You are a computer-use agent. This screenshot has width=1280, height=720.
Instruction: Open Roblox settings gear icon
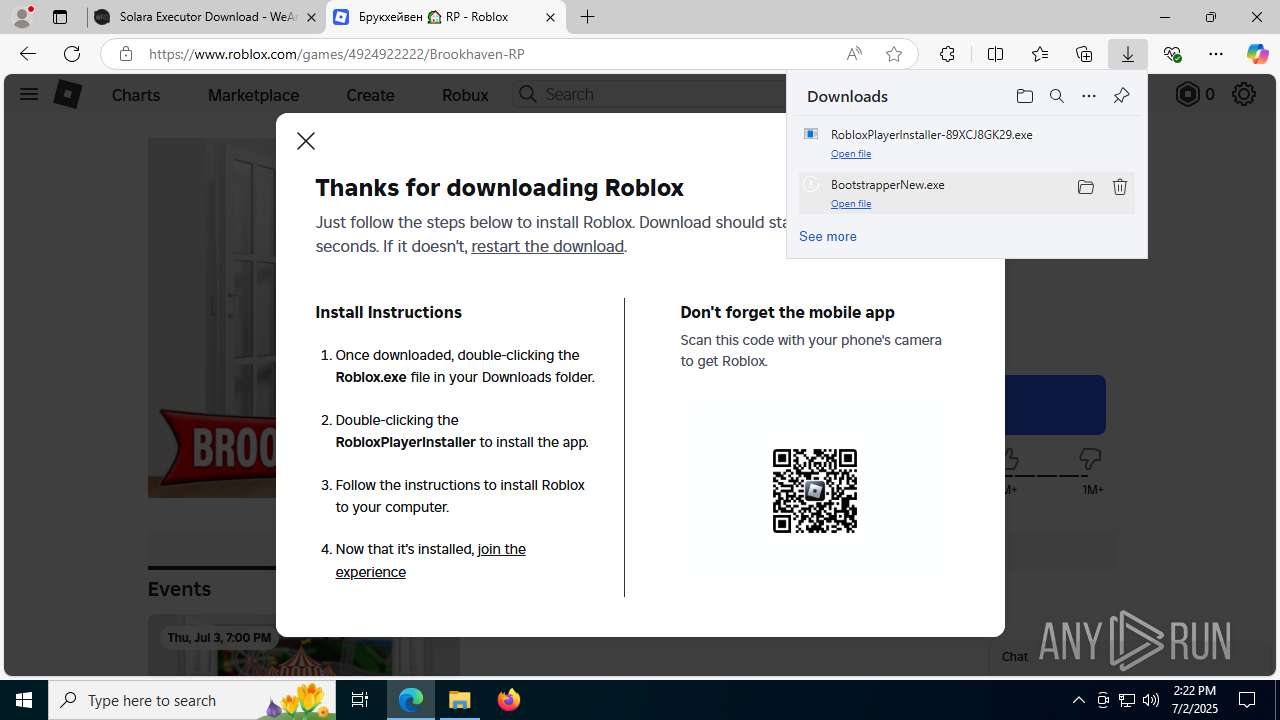pyautogui.click(x=1243, y=94)
